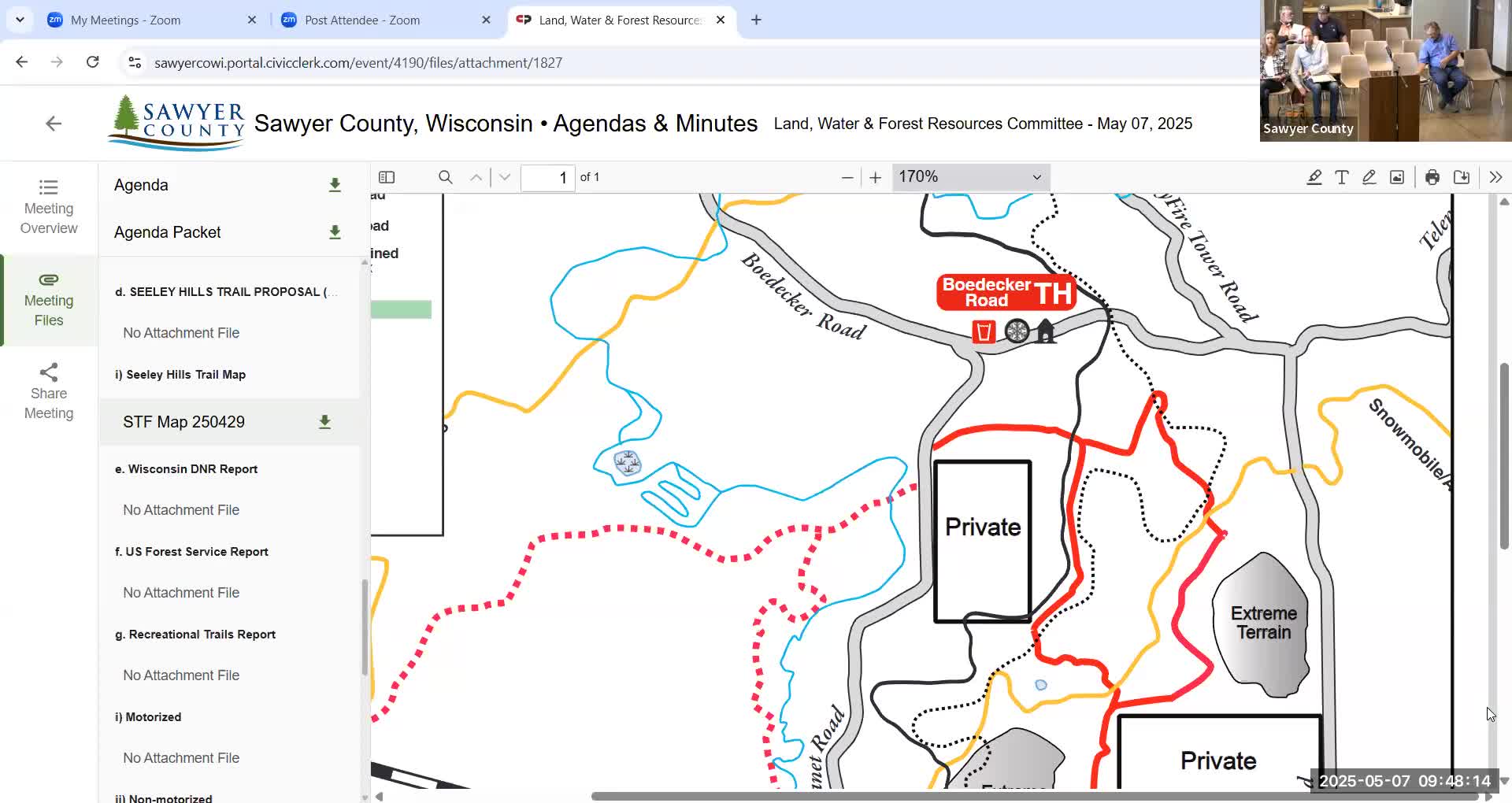The image size is (1512, 803).
Task: Select the add text annotation tool
Action: [x=1342, y=177]
